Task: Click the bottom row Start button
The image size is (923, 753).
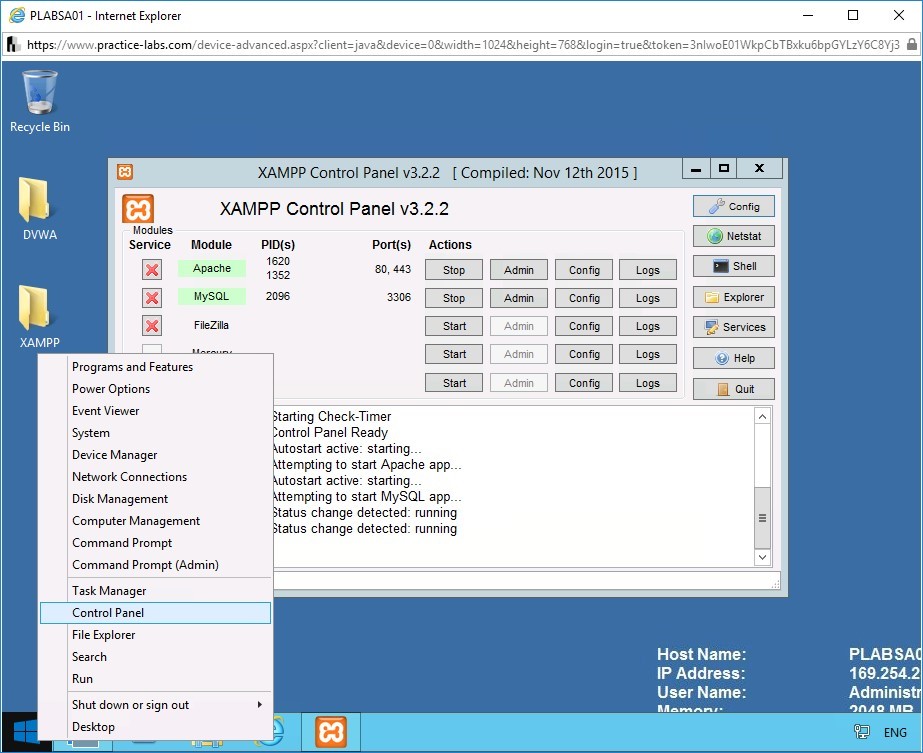Action: [454, 383]
